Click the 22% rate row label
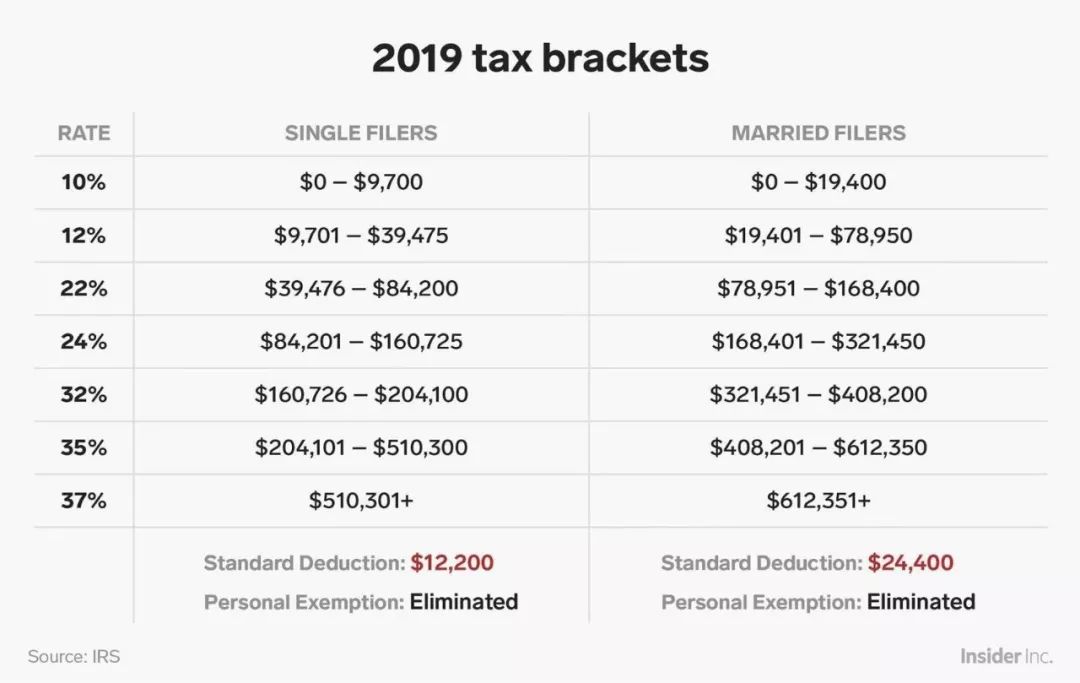 (83, 288)
